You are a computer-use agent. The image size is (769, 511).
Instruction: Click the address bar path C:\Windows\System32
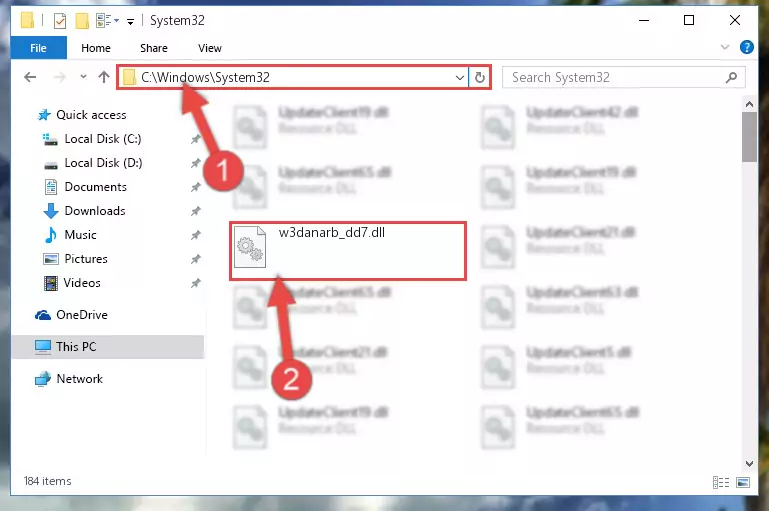[205, 77]
